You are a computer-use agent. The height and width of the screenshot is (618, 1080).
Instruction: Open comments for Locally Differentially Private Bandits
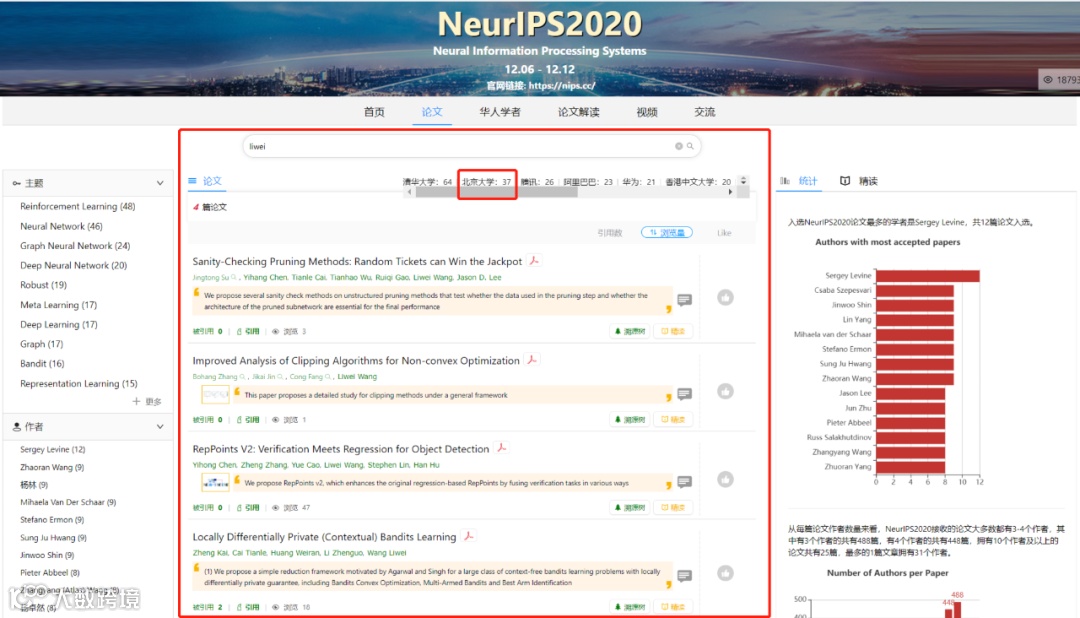coord(684,575)
